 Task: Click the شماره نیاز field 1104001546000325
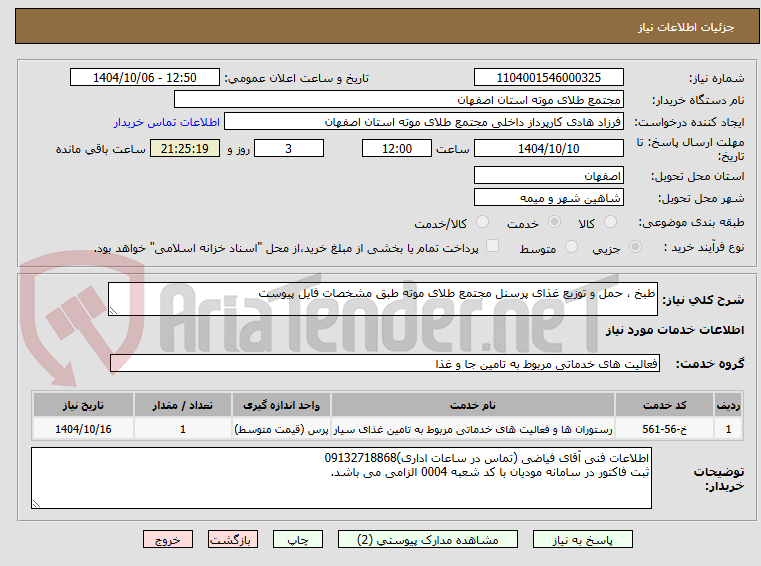click(548, 78)
